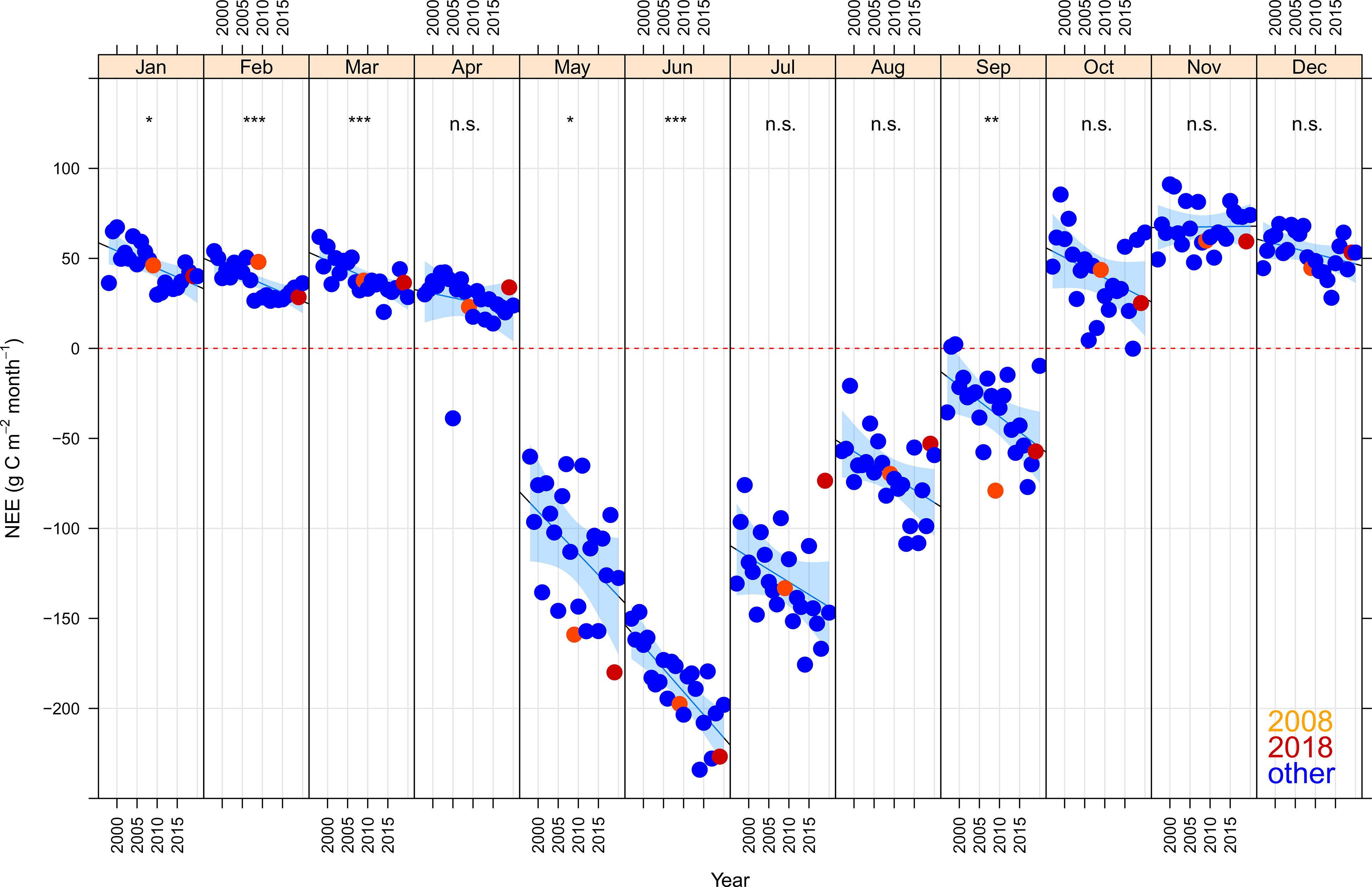Click the May panel header
Screen dimensions: 1372x887
(572, 67)
